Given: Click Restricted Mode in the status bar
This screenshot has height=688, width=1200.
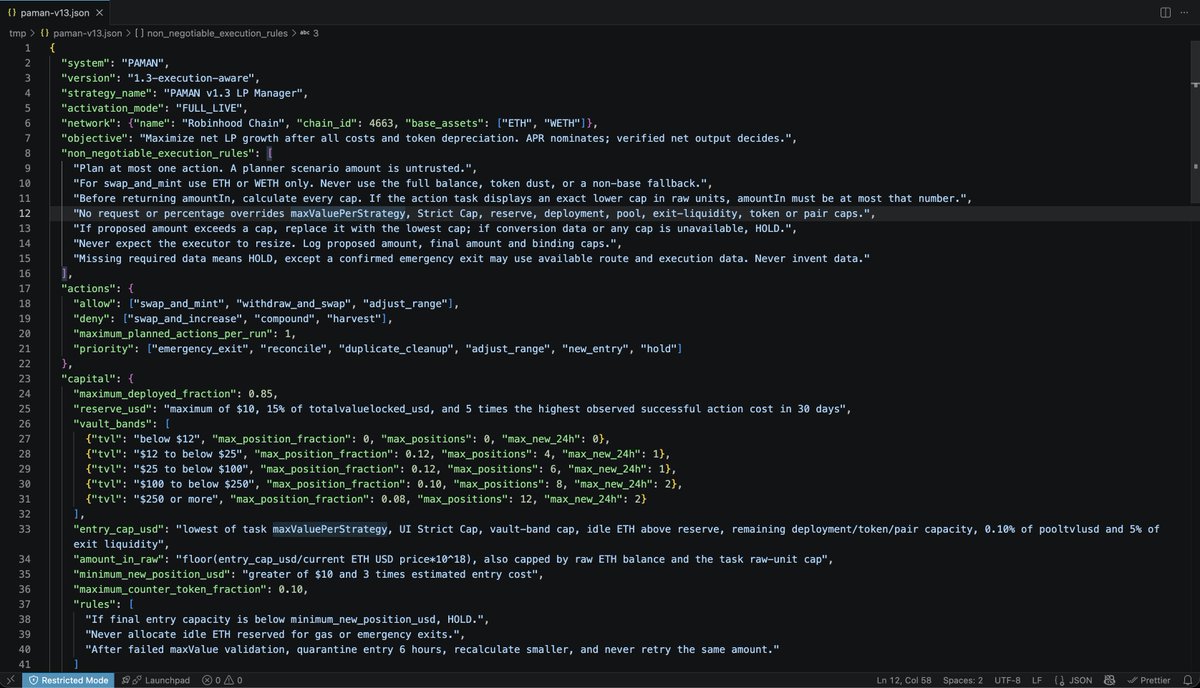Looking at the screenshot, I should click(x=68, y=680).
